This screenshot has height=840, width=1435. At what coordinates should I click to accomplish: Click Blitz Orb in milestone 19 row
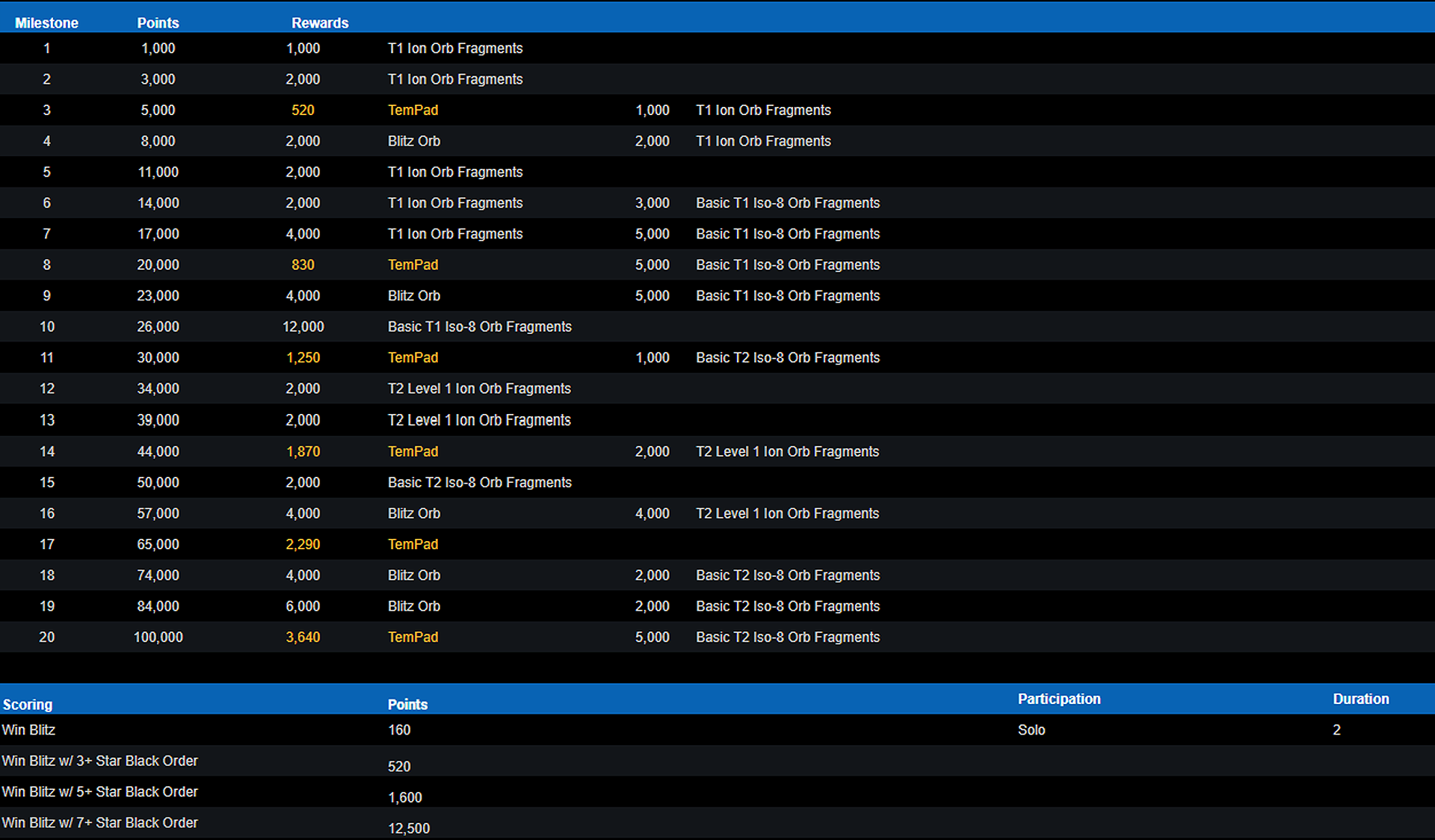tap(414, 606)
